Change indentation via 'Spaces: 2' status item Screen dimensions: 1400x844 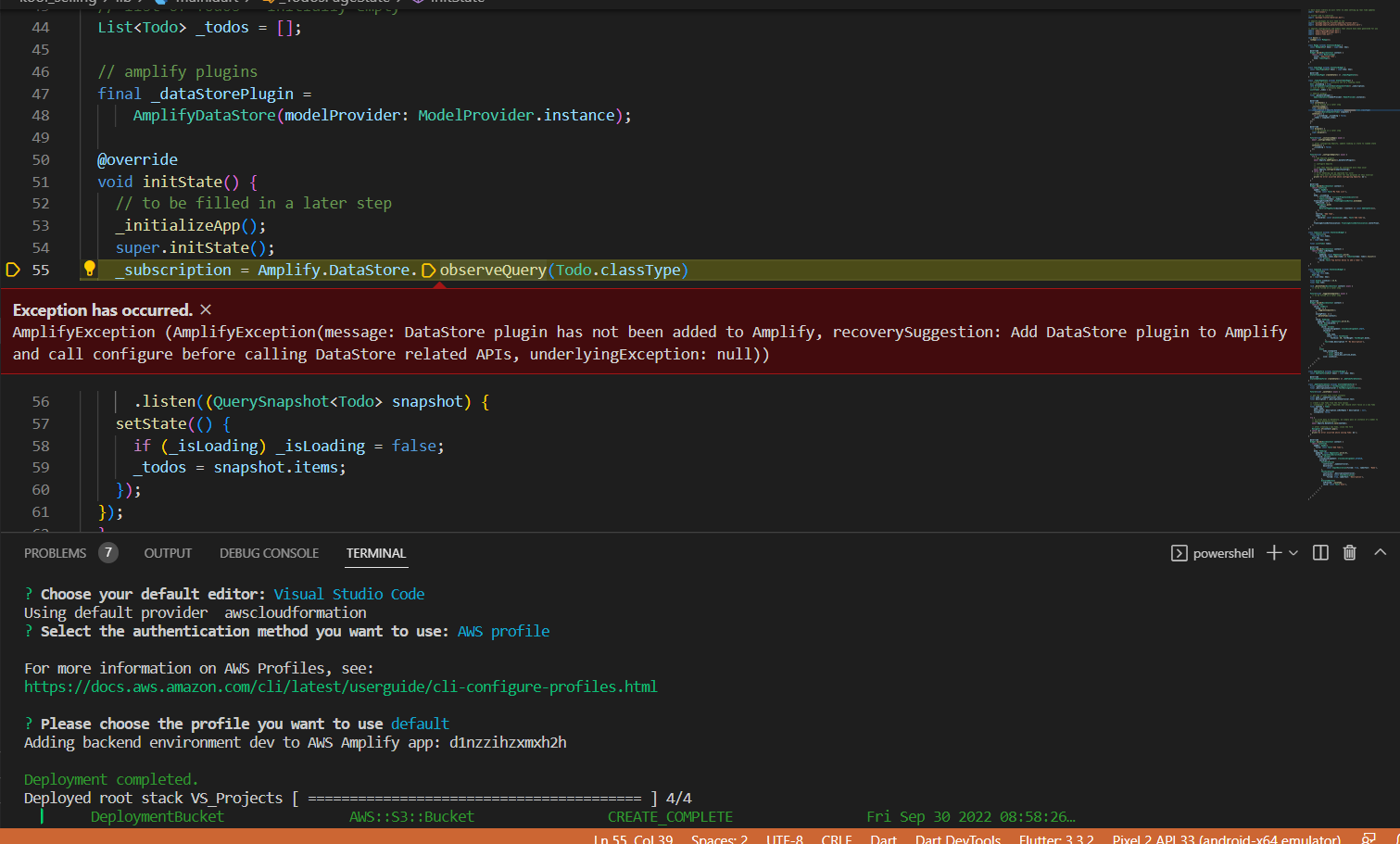pyautogui.click(x=719, y=839)
